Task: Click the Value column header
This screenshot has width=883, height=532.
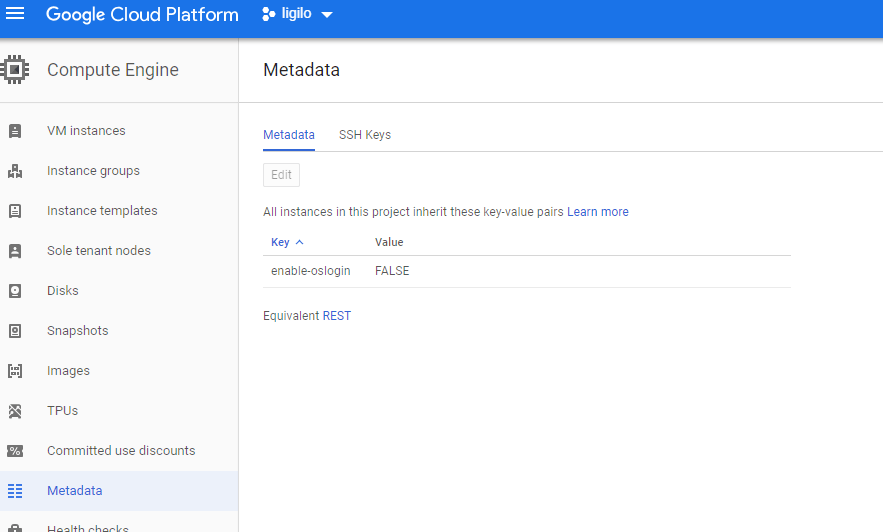Action: point(389,242)
